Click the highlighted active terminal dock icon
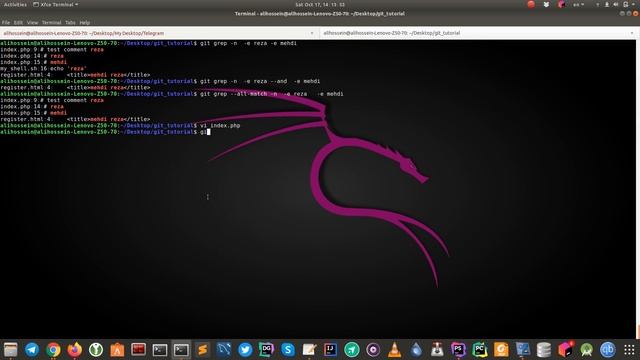640x360 pixels. [x=181, y=350]
